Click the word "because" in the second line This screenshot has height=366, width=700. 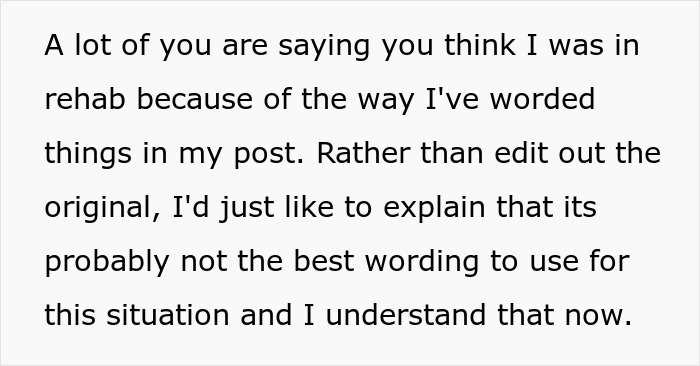195,99
